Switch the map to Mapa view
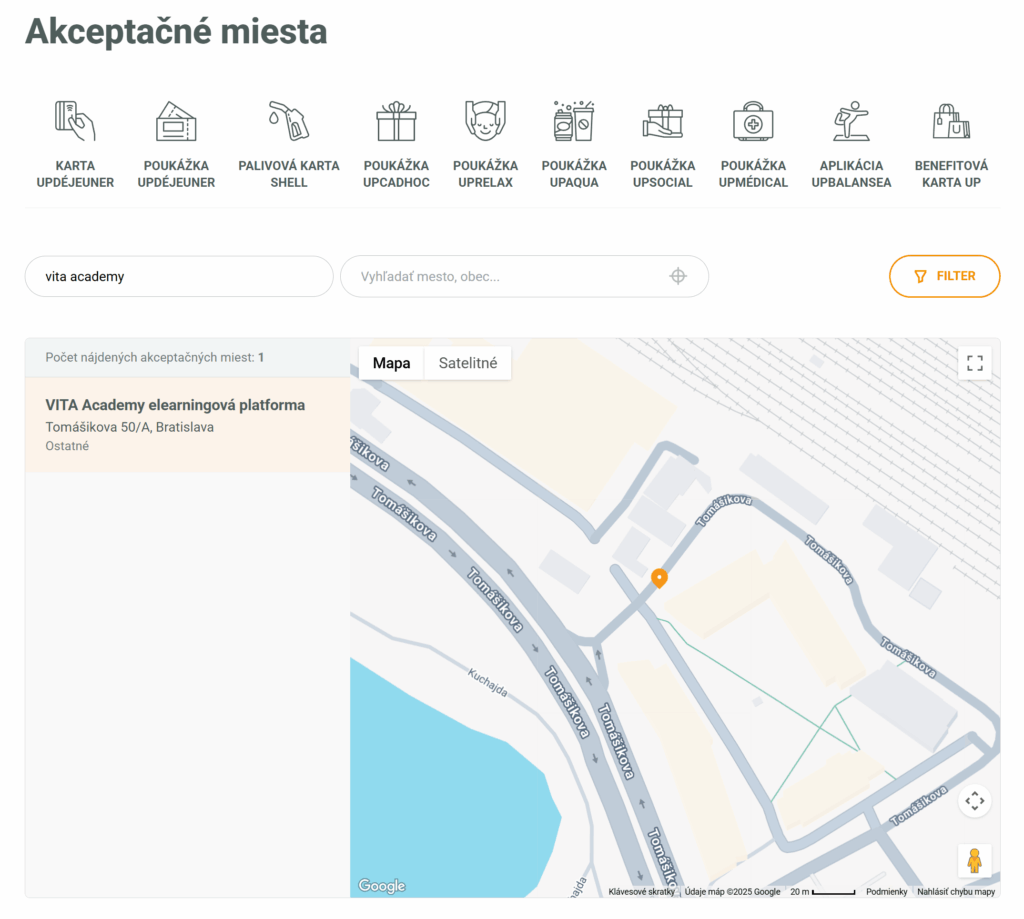1024x919 pixels. point(391,363)
